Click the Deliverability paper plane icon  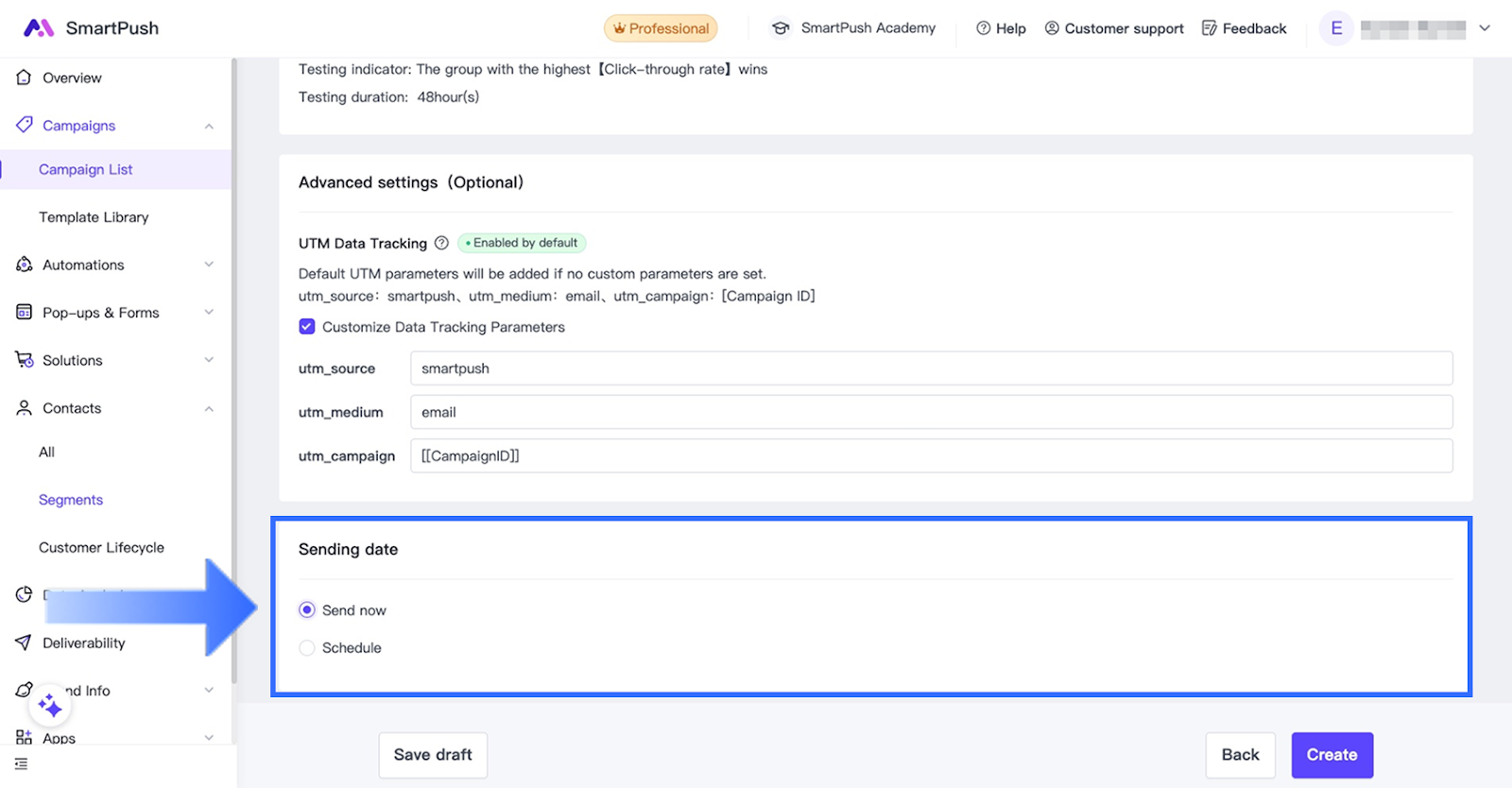[24, 642]
